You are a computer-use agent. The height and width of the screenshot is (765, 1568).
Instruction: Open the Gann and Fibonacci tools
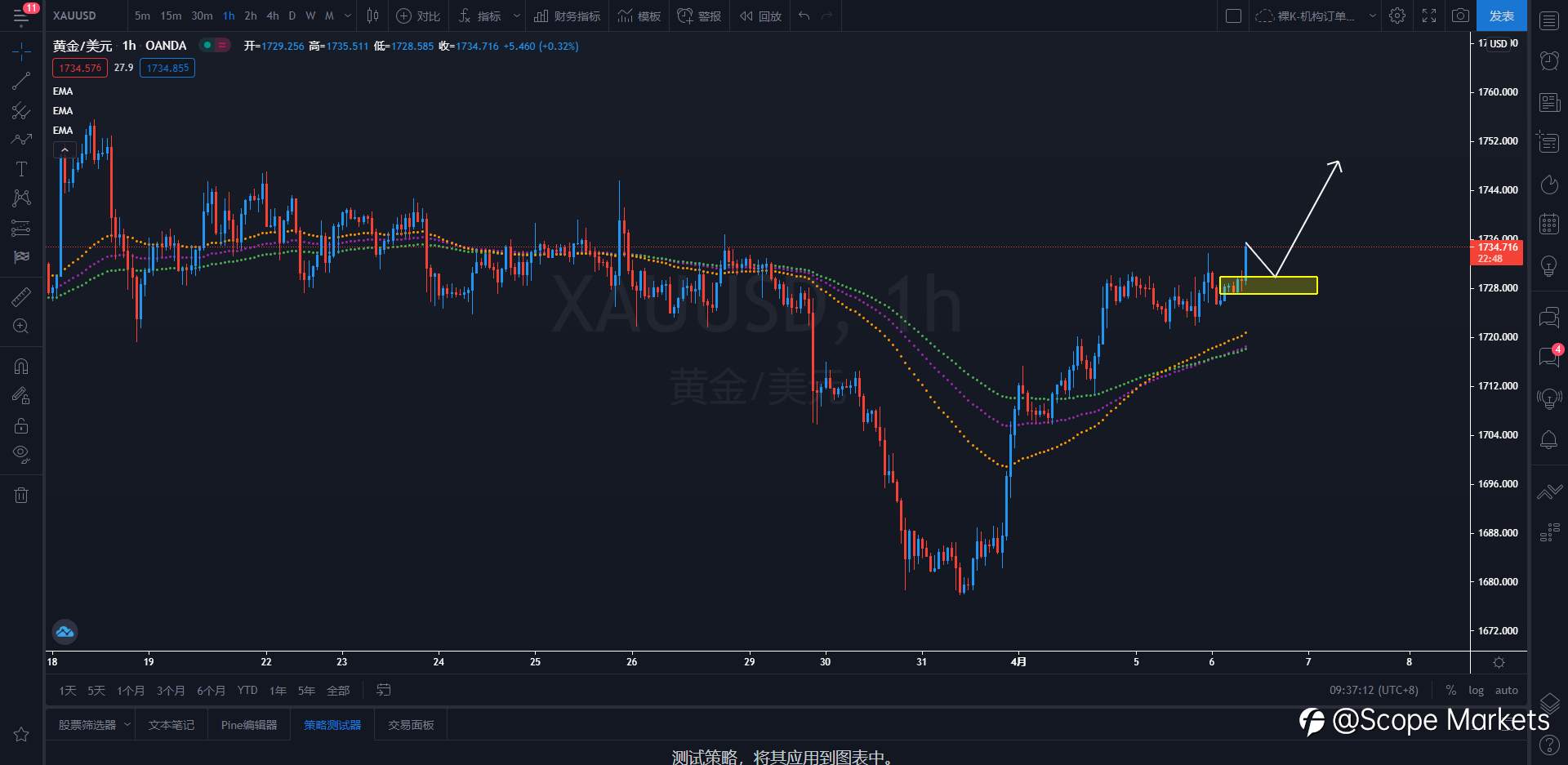point(21,110)
